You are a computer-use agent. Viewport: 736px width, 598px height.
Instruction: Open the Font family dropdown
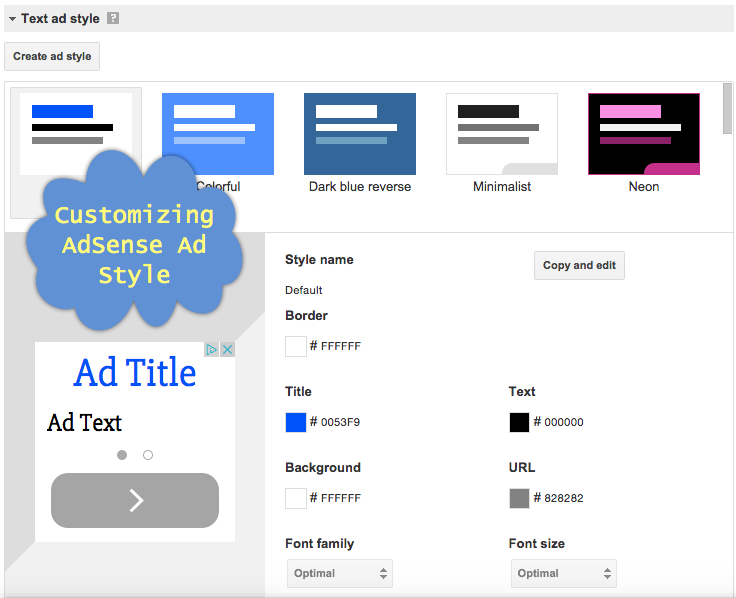(340, 573)
